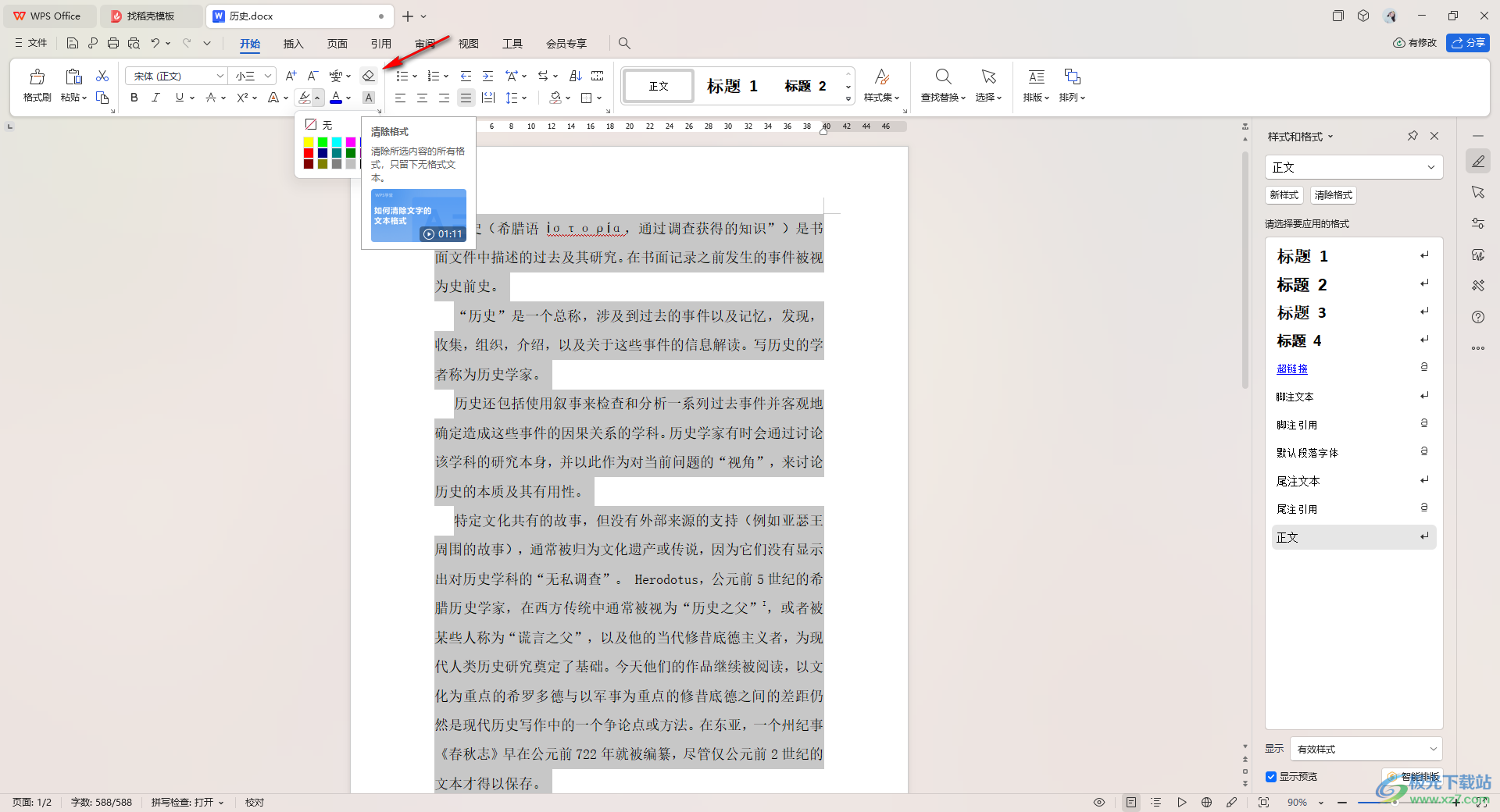Expand the font color dropdown arrow

coord(348,98)
